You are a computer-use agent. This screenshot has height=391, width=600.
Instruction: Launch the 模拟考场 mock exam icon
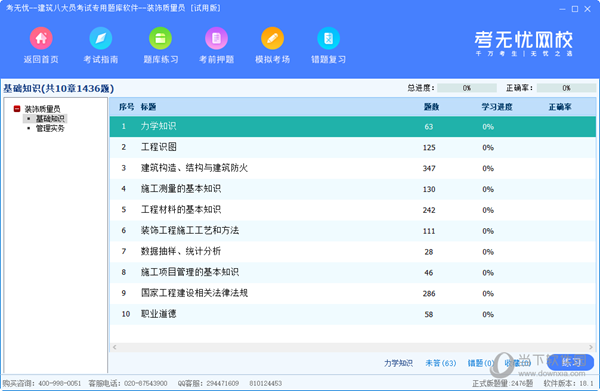(272, 38)
